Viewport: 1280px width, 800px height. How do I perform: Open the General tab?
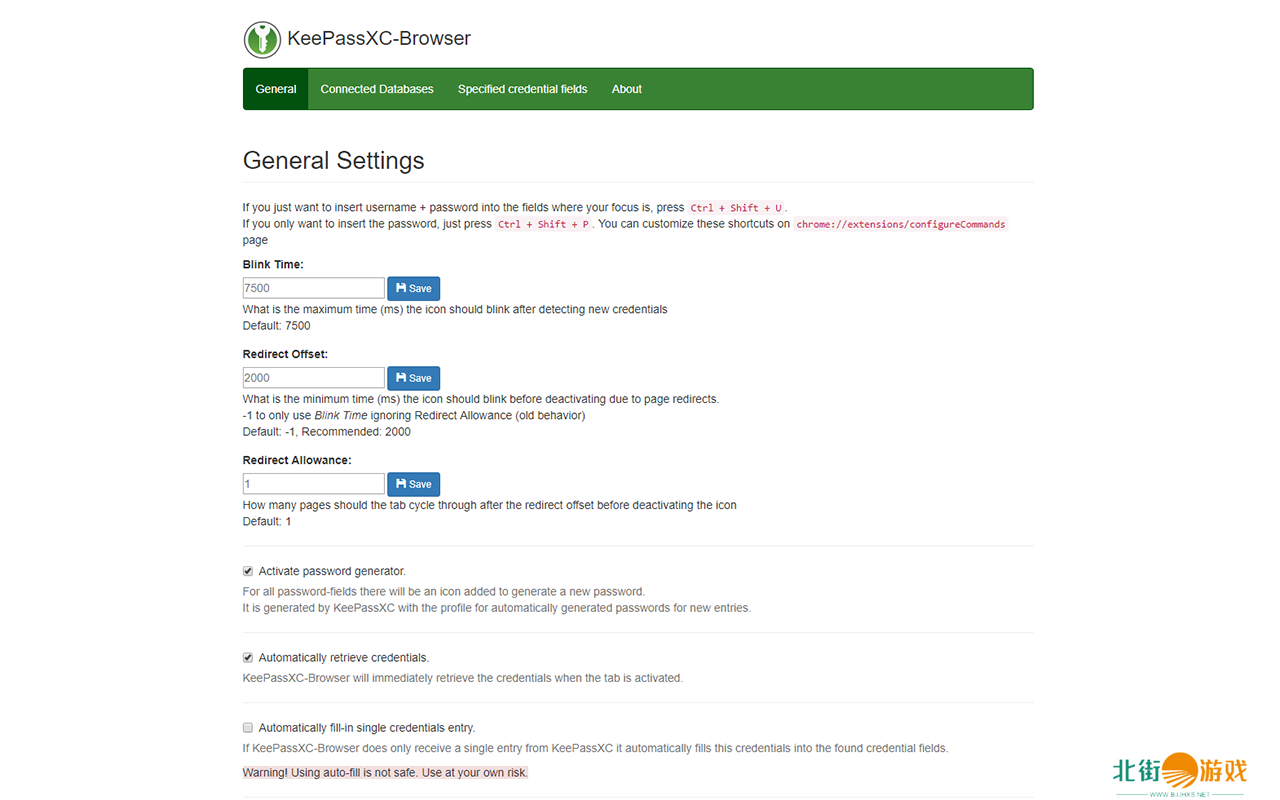(275, 89)
